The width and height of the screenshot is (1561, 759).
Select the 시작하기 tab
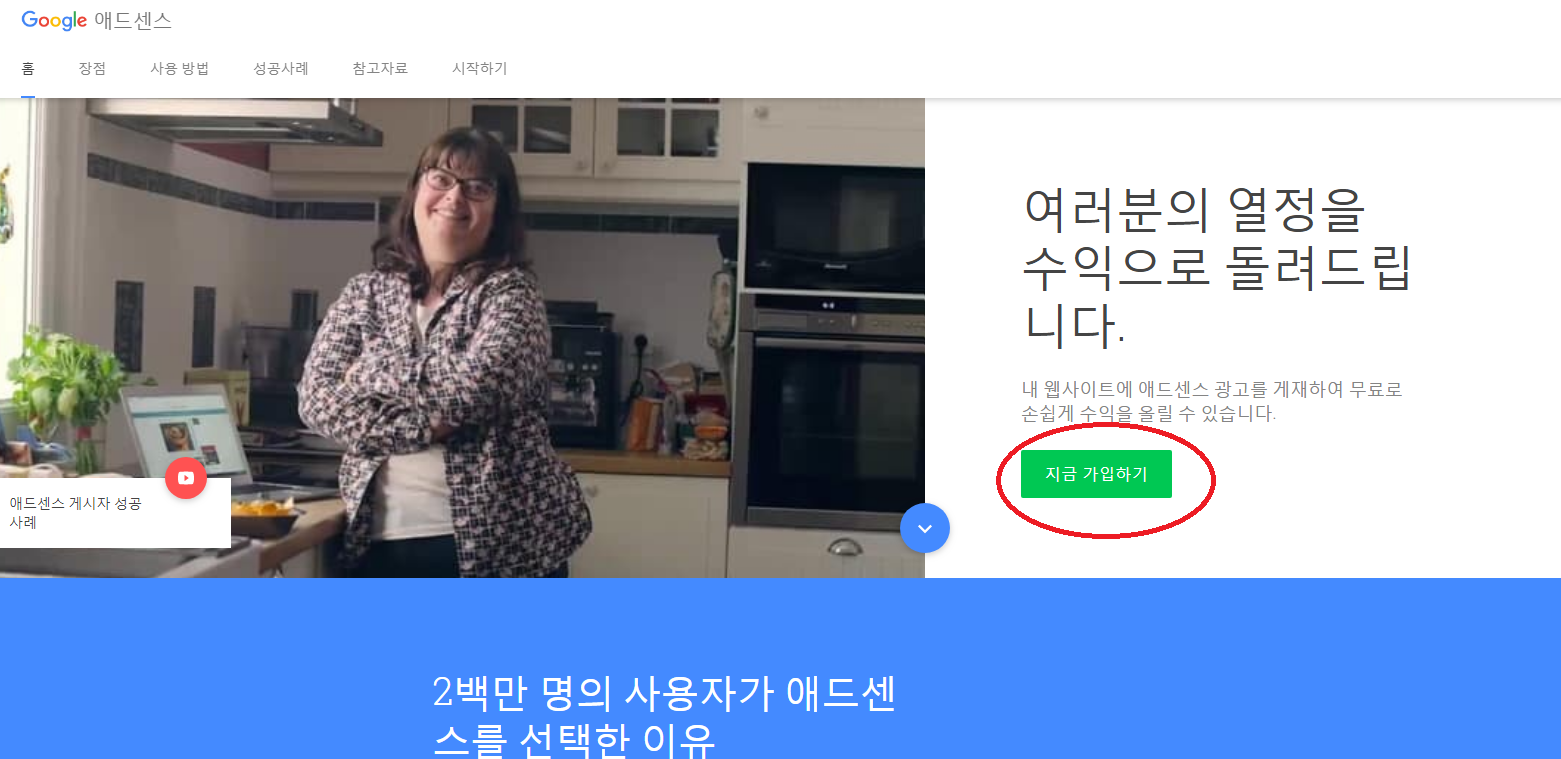coord(480,69)
